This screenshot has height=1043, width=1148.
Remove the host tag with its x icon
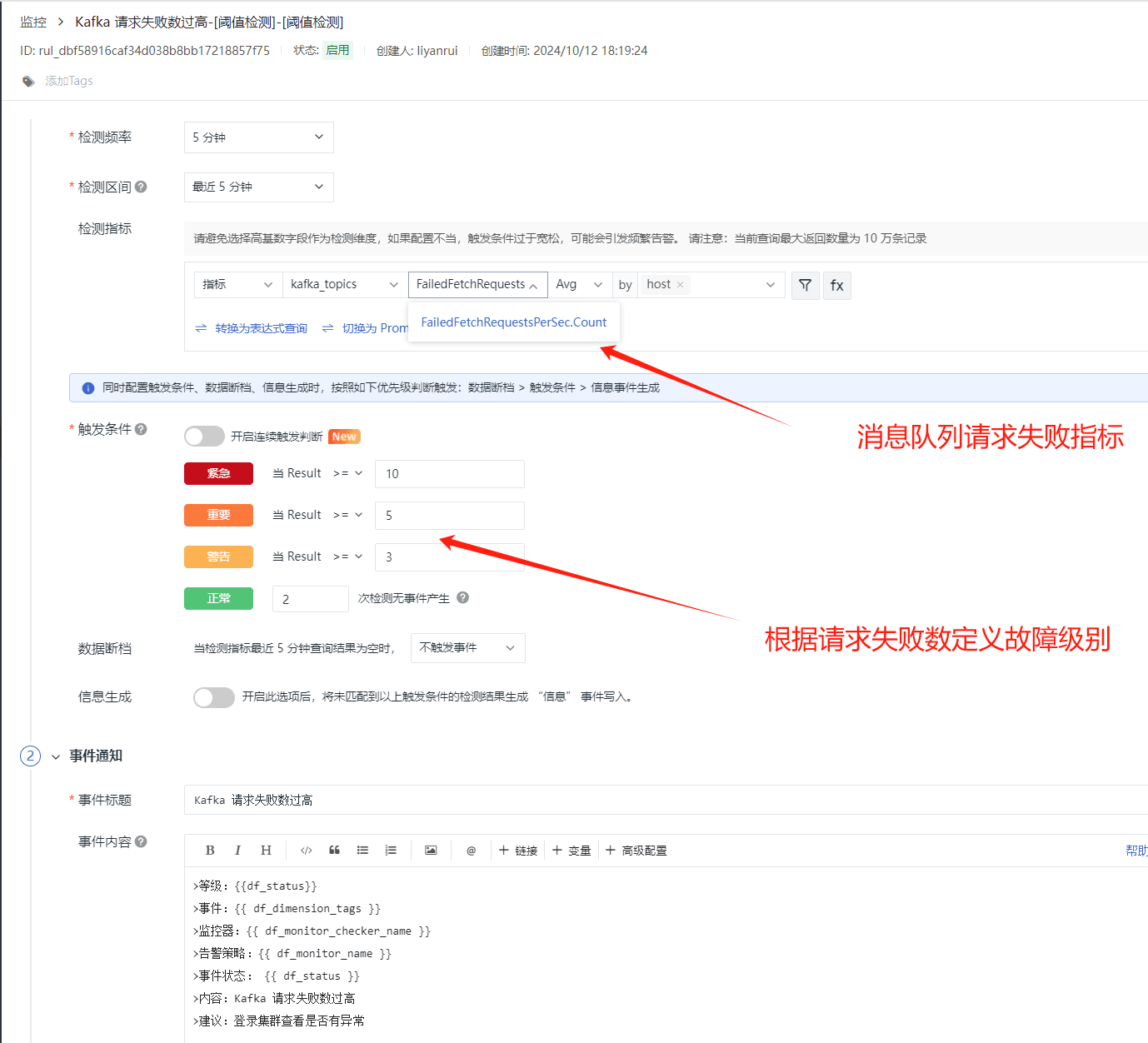681,285
